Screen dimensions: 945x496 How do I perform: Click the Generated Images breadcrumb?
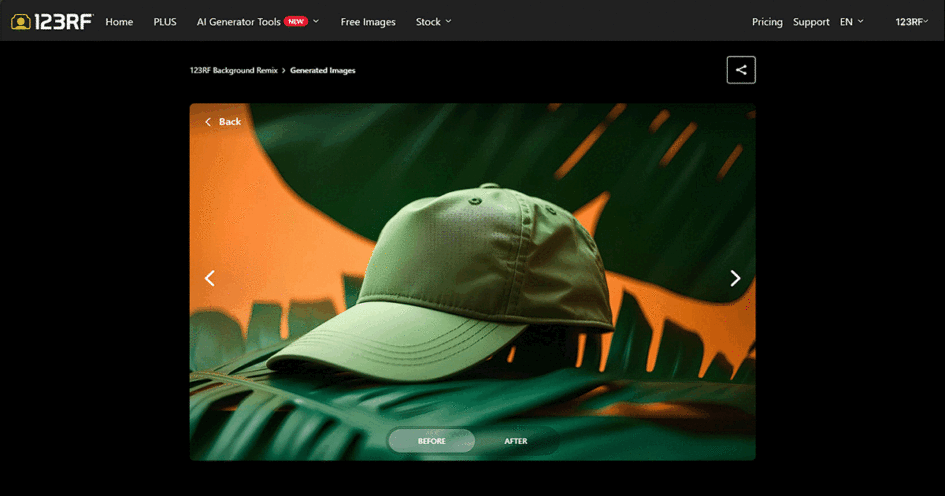(323, 71)
